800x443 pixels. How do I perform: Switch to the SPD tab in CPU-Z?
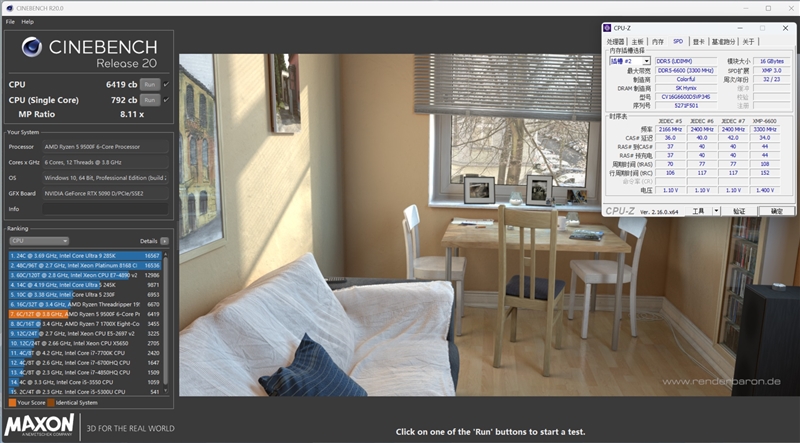[677, 41]
